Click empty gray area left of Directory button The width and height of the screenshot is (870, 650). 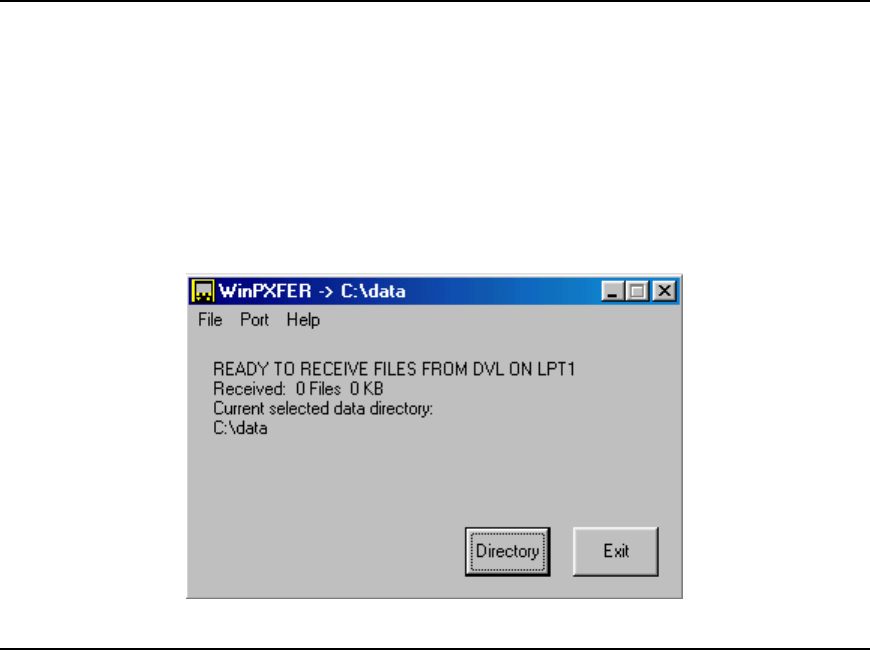pos(327,551)
